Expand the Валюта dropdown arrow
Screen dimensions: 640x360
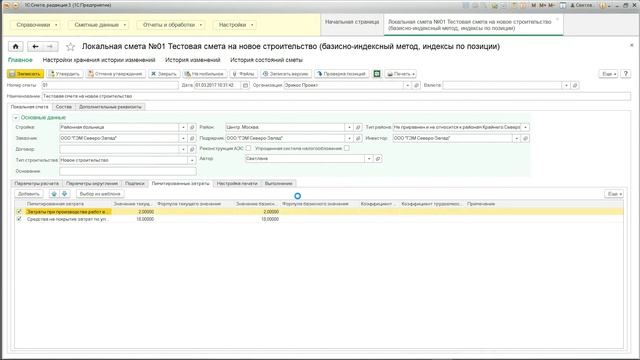566,85
